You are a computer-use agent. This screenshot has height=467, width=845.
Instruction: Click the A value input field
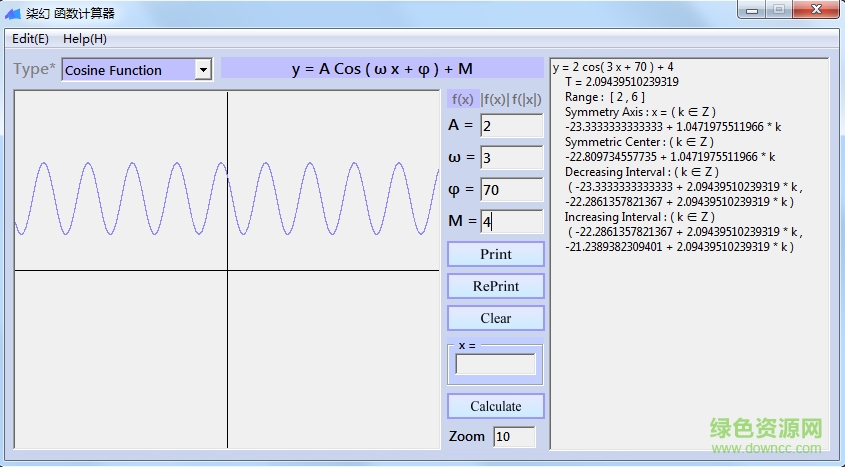pyautogui.click(x=511, y=126)
